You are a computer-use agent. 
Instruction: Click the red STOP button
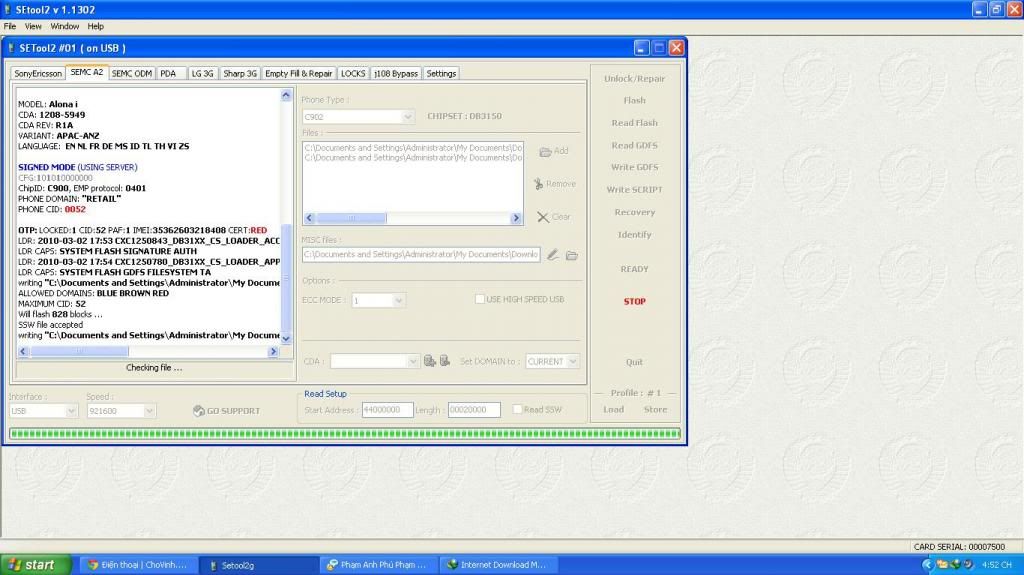[635, 302]
